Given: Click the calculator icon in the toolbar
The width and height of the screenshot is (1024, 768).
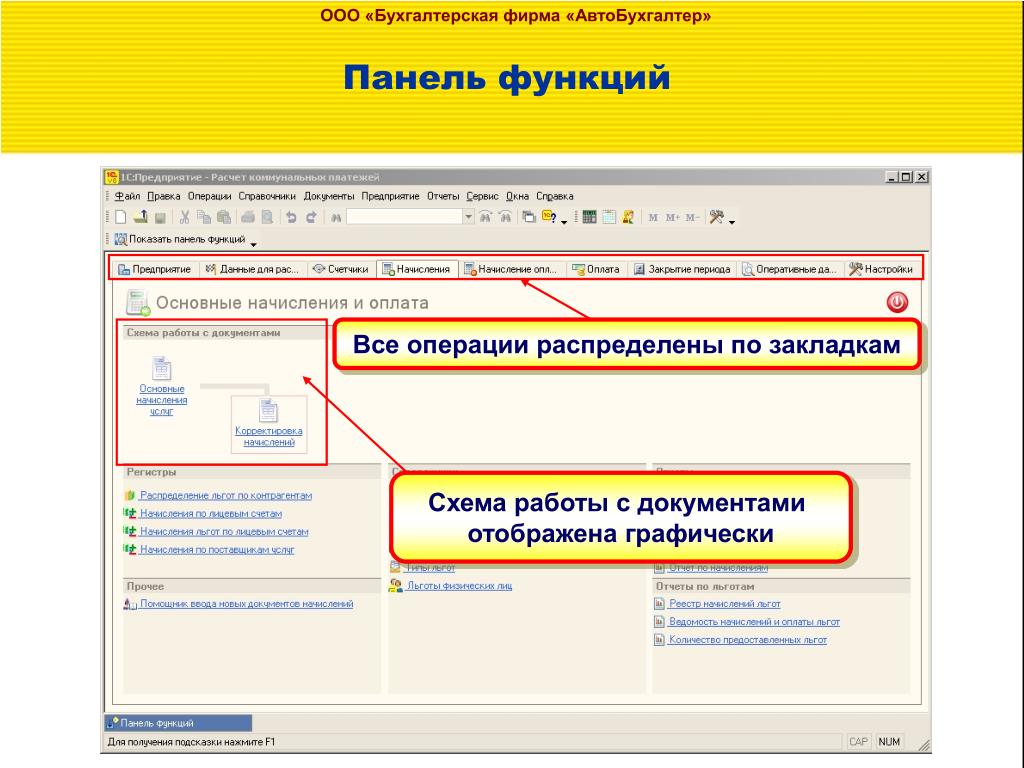Looking at the screenshot, I should [x=589, y=216].
